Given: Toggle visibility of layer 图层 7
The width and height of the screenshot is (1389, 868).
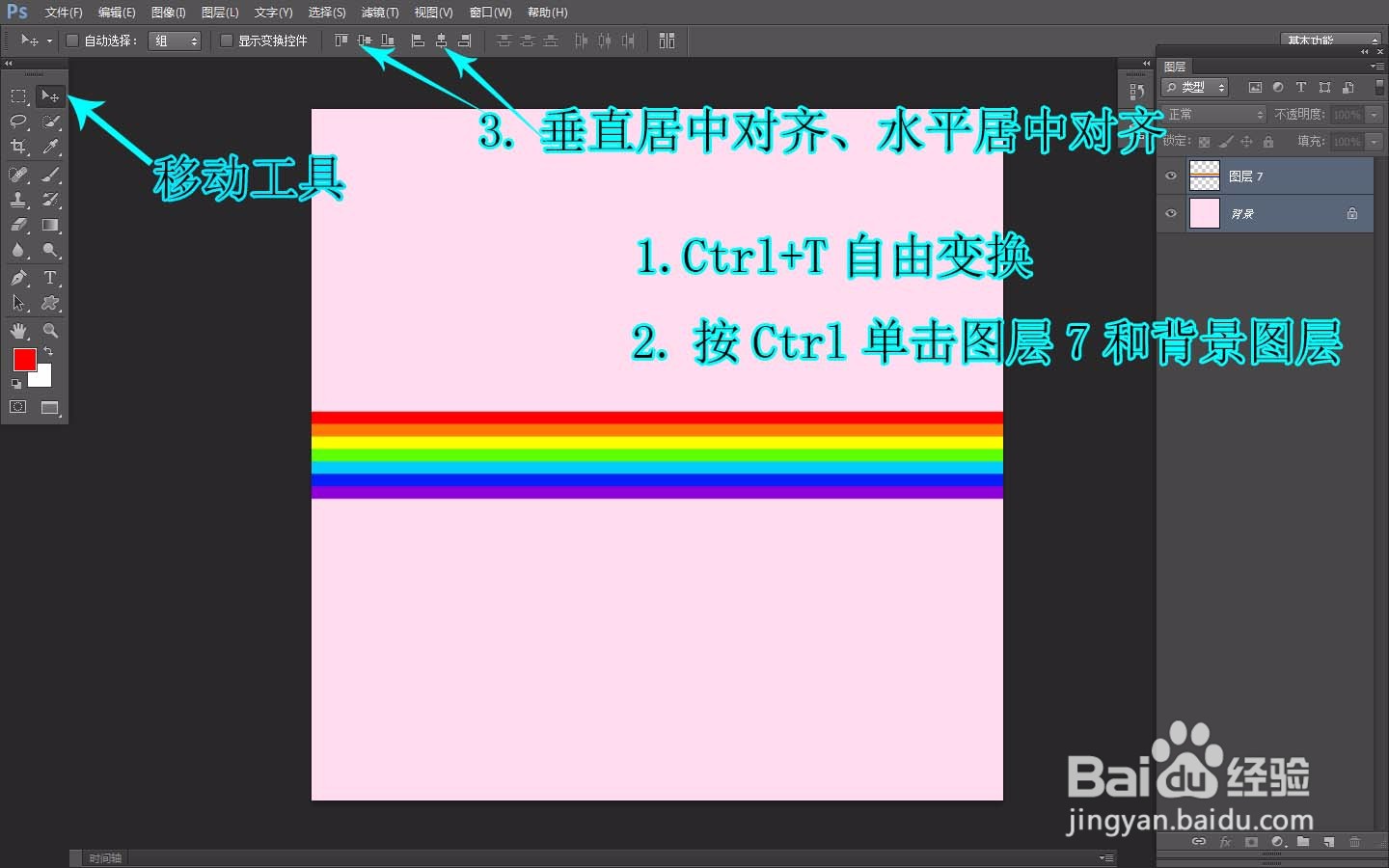Looking at the screenshot, I should [x=1171, y=176].
